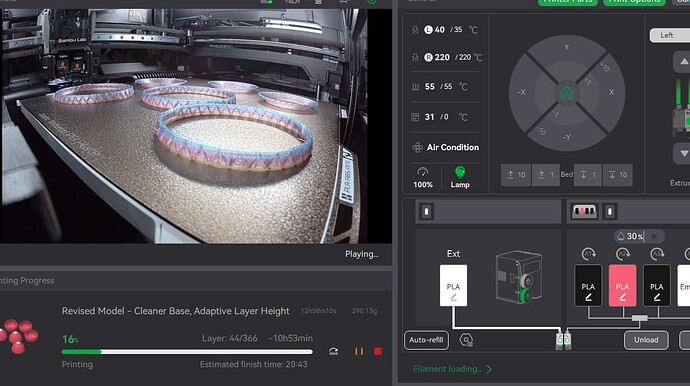The image size is (690, 386).
Task: Lower the bed by 10
Action: pyautogui.click(x=618, y=175)
